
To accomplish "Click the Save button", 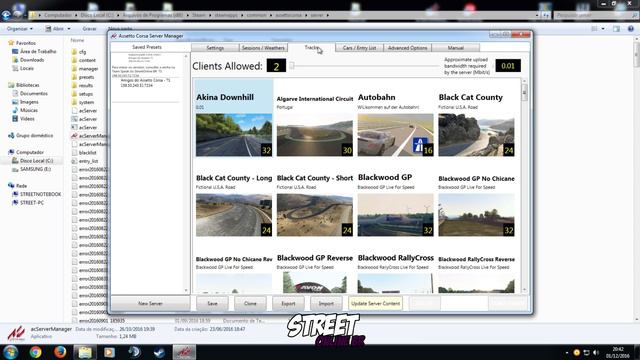I will tap(212, 303).
